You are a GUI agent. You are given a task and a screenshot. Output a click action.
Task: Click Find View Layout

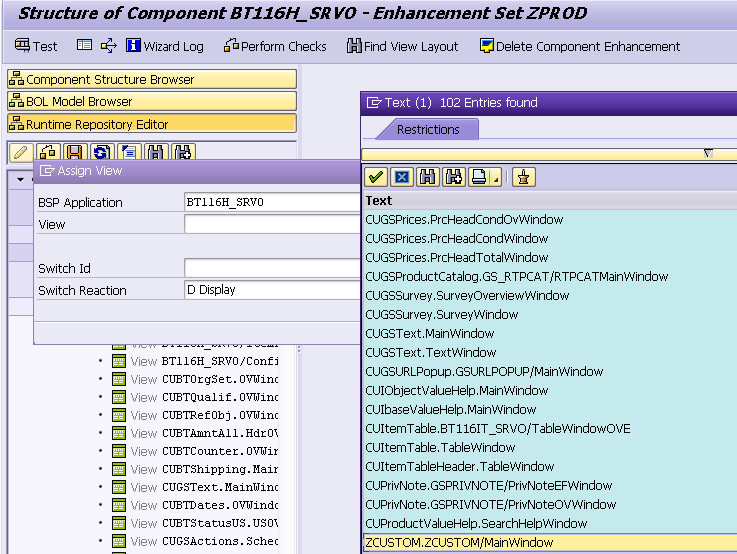[x=402, y=46]
